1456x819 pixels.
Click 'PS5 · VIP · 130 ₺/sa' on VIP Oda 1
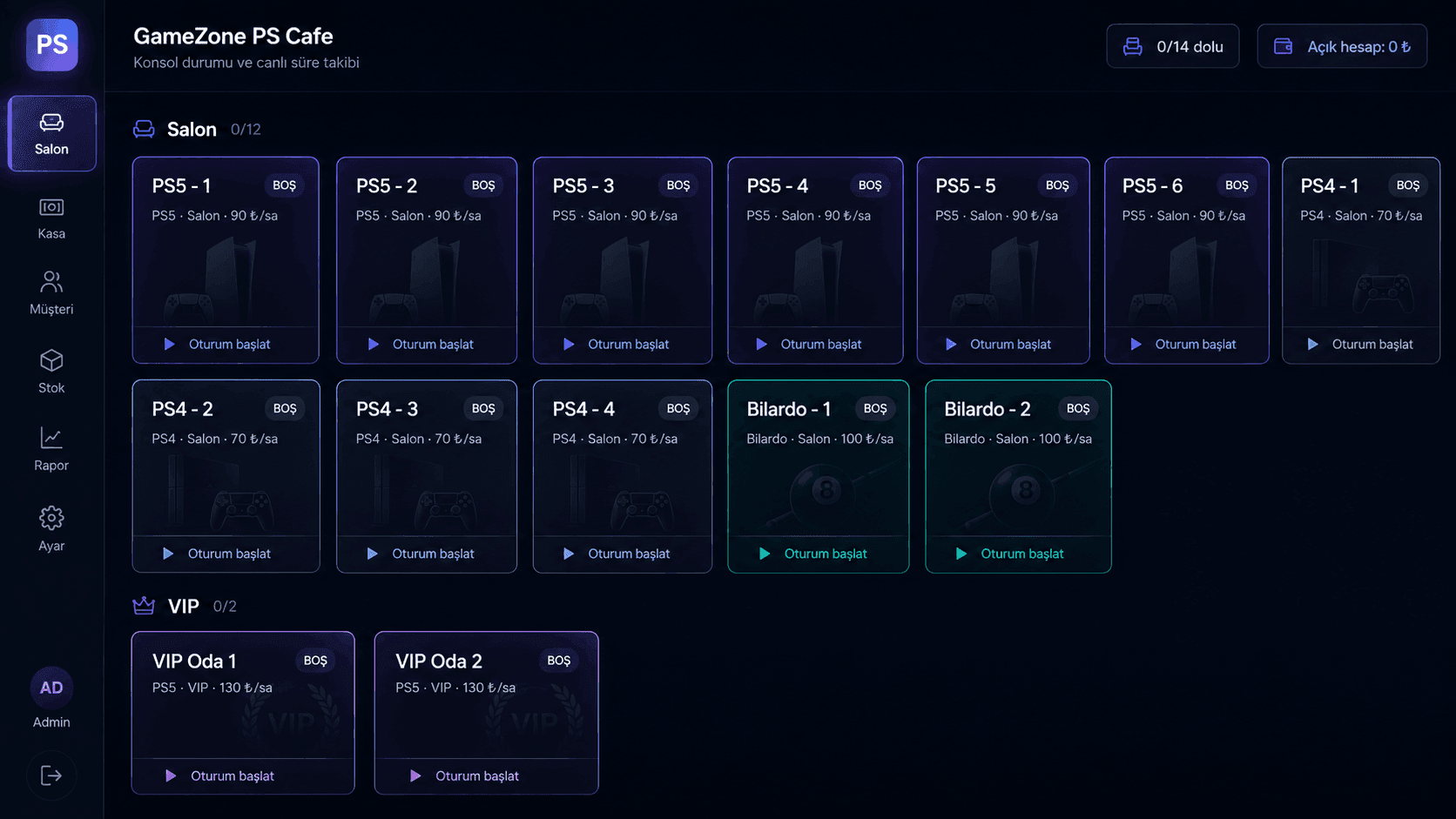(212, 688)
